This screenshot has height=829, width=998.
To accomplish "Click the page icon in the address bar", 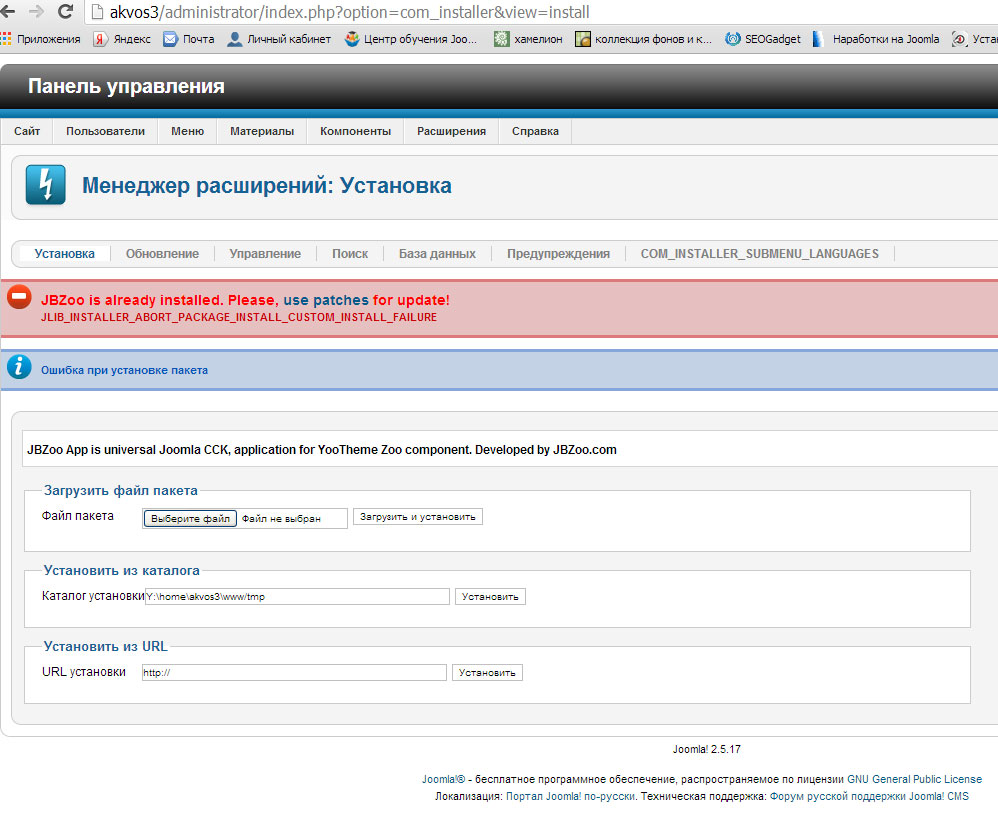I will pos(97,11).
